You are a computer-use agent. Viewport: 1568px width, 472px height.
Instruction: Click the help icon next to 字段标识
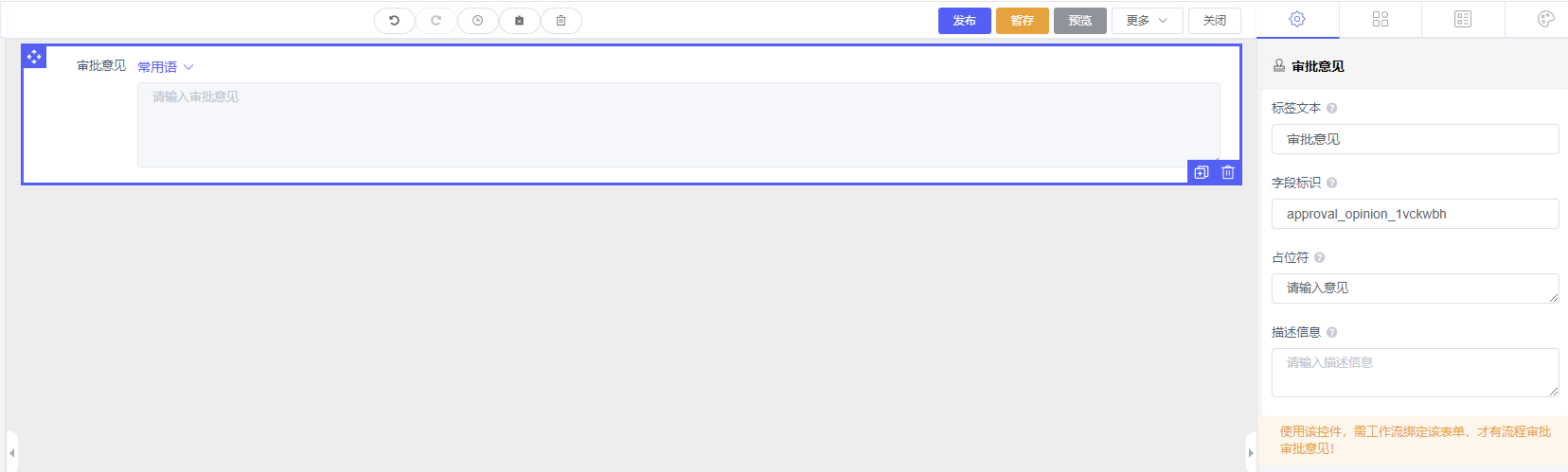pos(1331,183)
